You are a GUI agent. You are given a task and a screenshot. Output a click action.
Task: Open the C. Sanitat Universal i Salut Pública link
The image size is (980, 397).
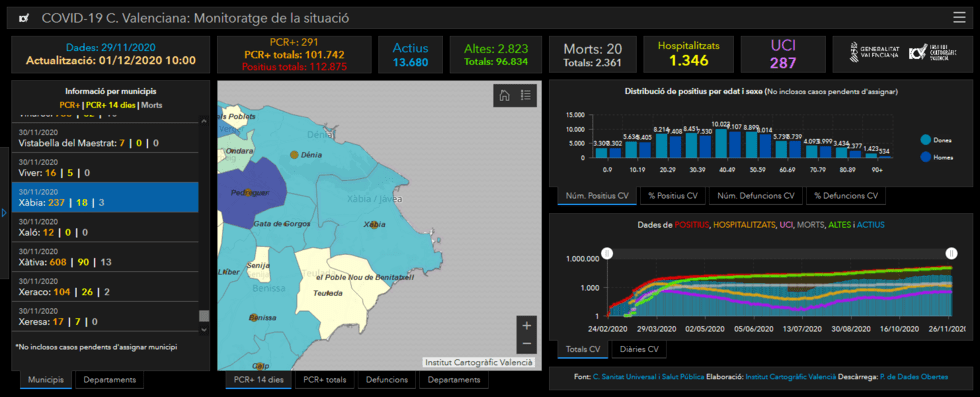(648, 377)
